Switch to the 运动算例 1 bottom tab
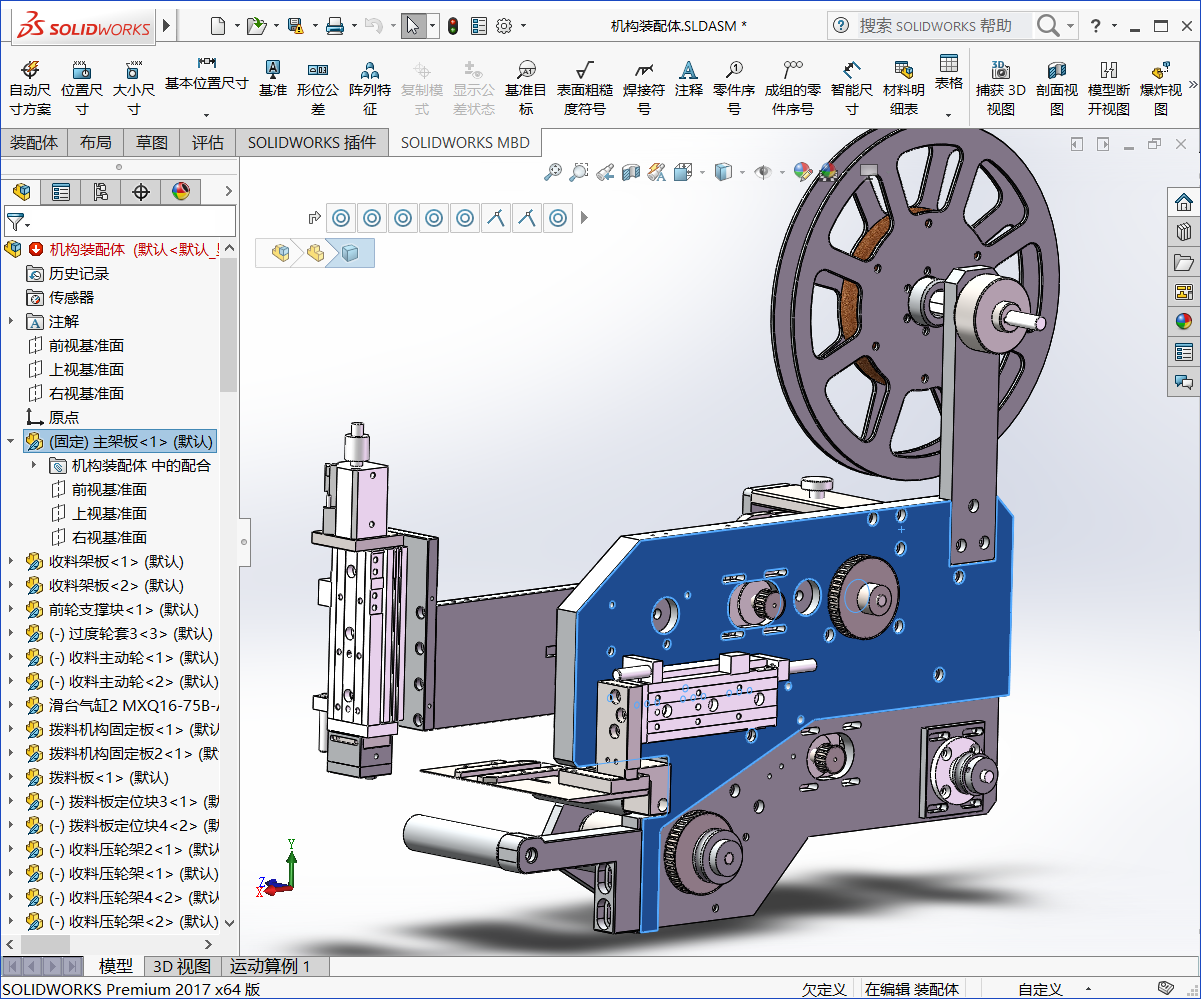The width and height of the screenshot is (1201, 999). tap(271, 966)
